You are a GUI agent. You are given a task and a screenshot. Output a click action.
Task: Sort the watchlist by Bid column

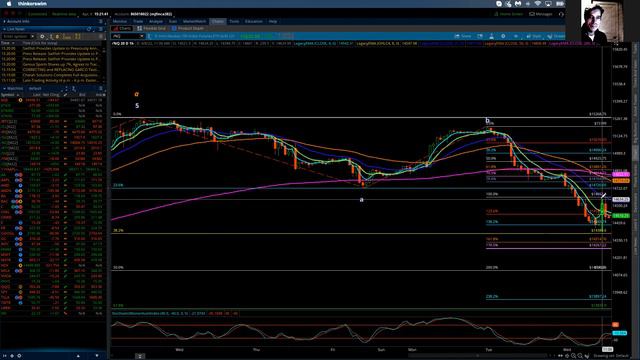(82, 95)
